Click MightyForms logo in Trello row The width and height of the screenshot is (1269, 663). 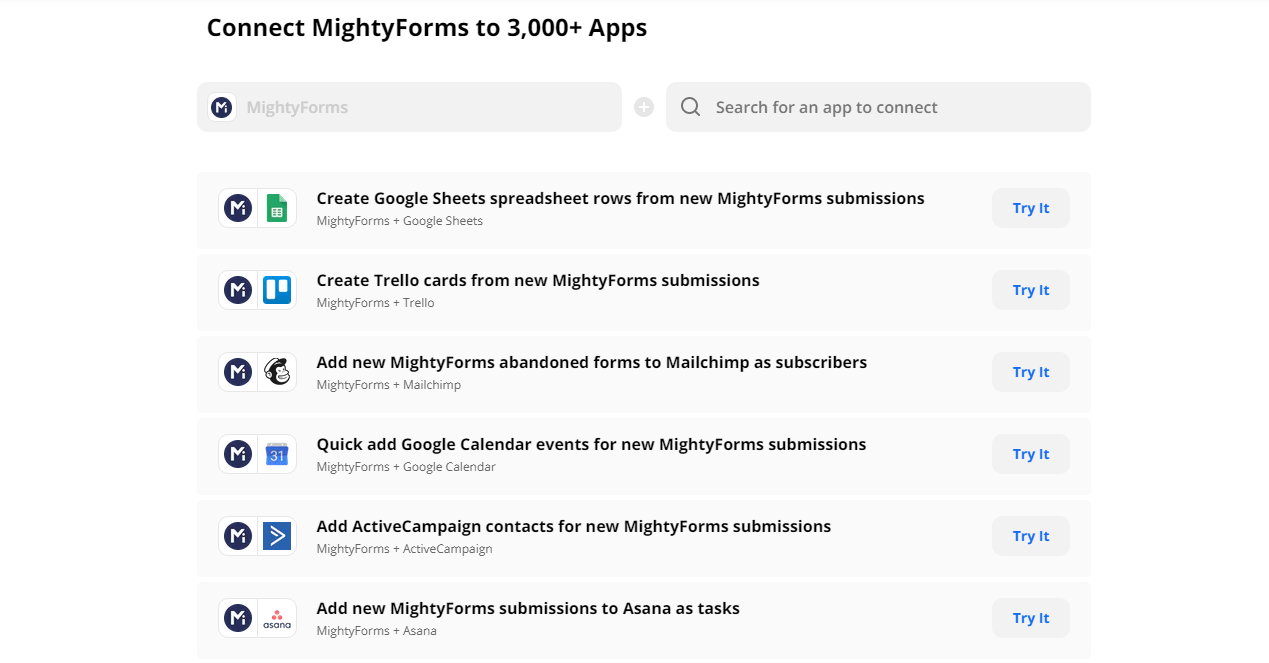coord(238,290)
